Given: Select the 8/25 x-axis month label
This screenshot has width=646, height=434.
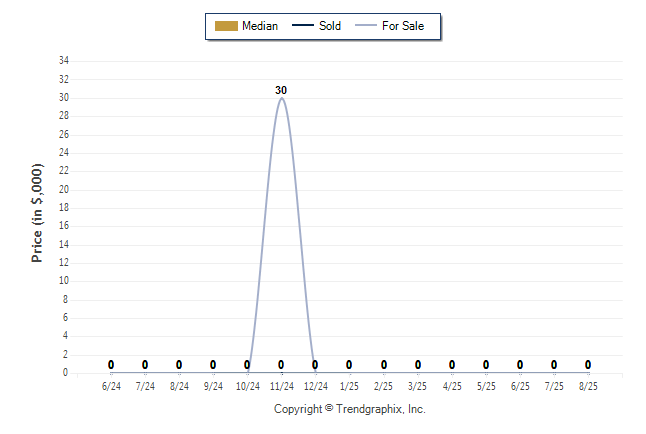Looking at the screenshot, I should click(x=588, y=387).
